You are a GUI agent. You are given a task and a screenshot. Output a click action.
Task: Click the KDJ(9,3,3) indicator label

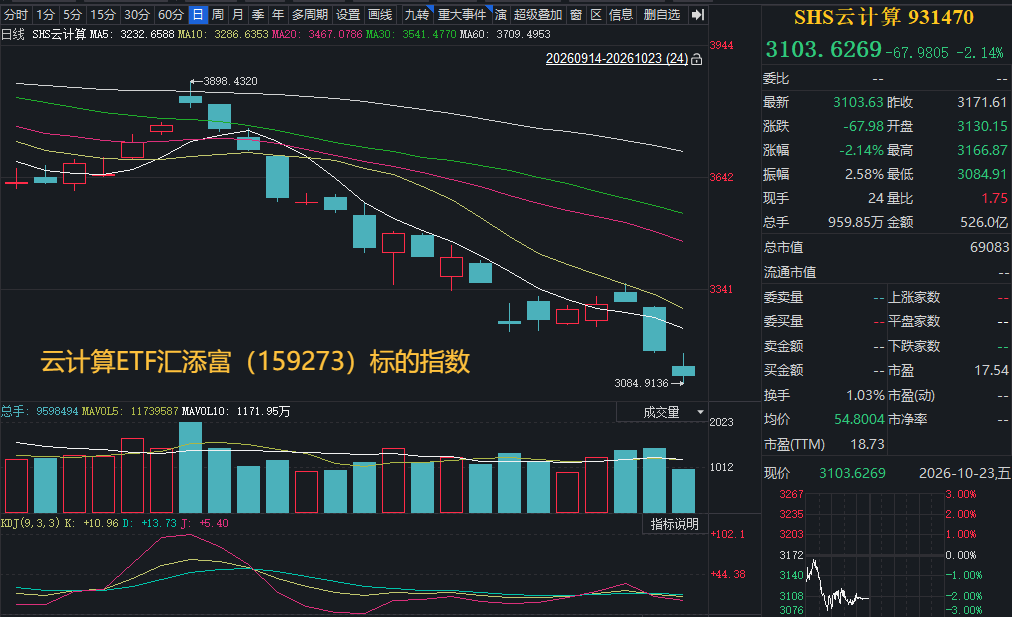(30, 523)
